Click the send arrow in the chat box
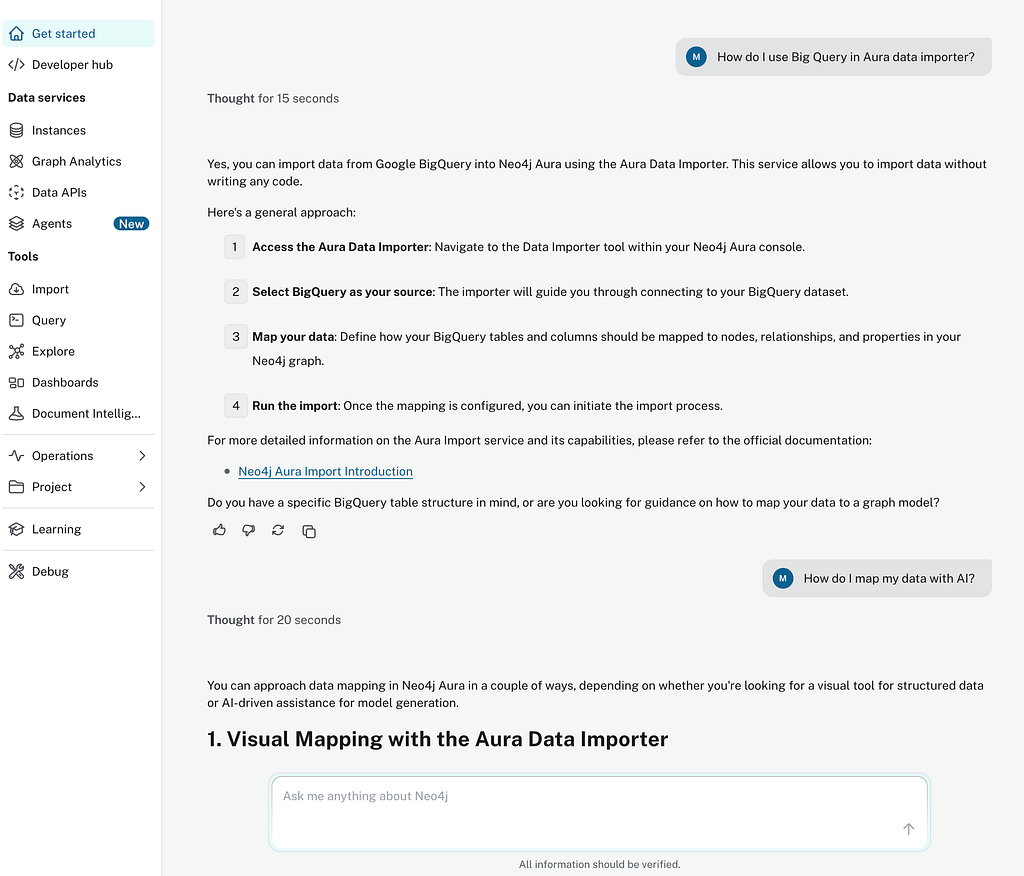The width and height of the screenshot is (1024, 876). tap(908, 829)
